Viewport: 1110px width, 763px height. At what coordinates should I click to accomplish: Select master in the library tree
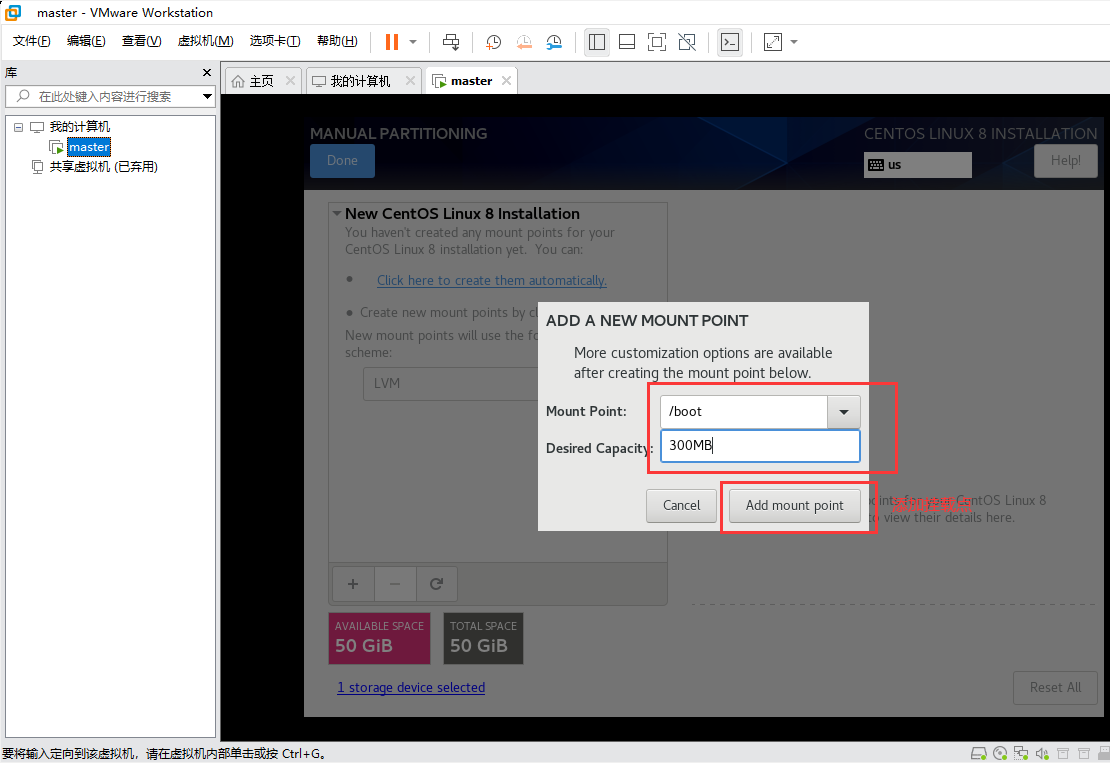(x=88, y=147)
